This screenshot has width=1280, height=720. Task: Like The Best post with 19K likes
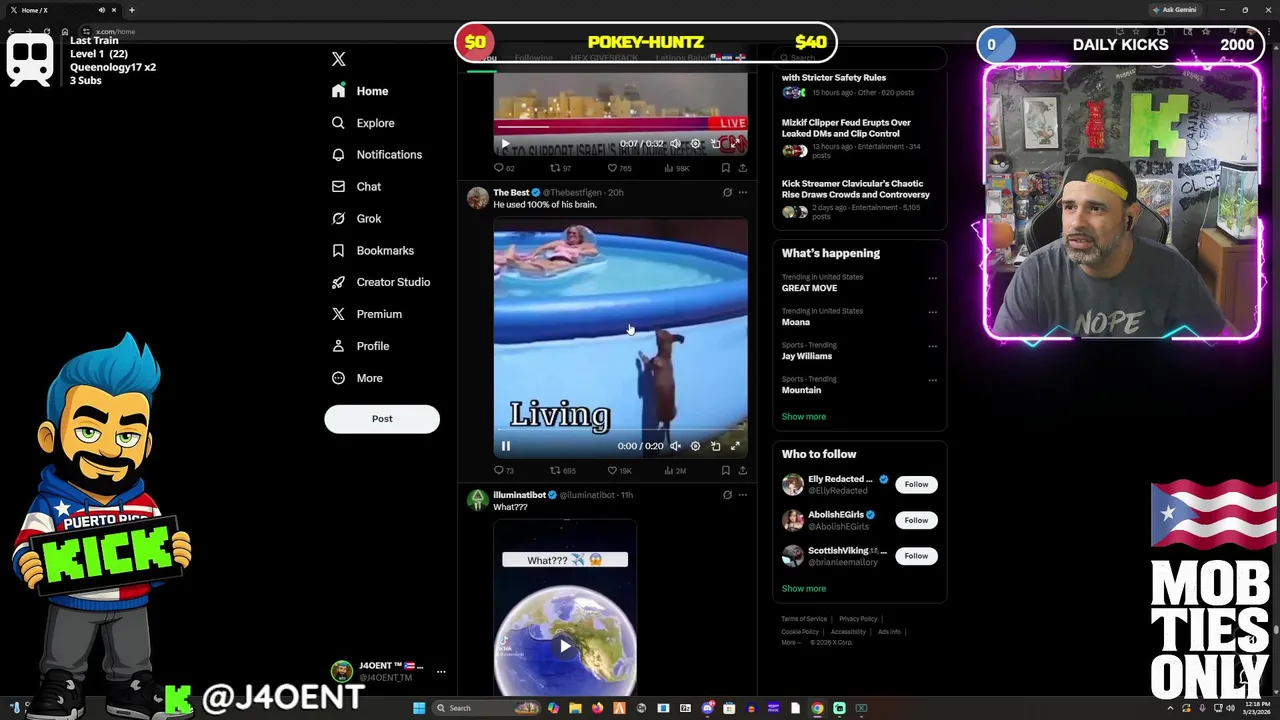click(x=621, y=471)
